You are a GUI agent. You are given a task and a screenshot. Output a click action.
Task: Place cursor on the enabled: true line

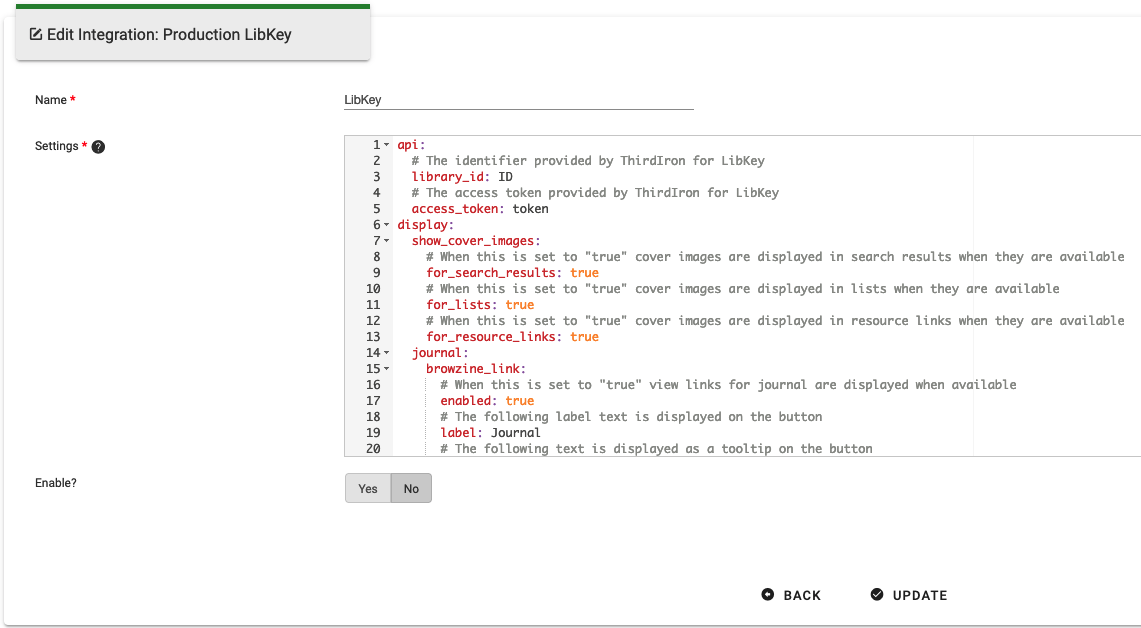pyautogui.click(x=490, y=400)
